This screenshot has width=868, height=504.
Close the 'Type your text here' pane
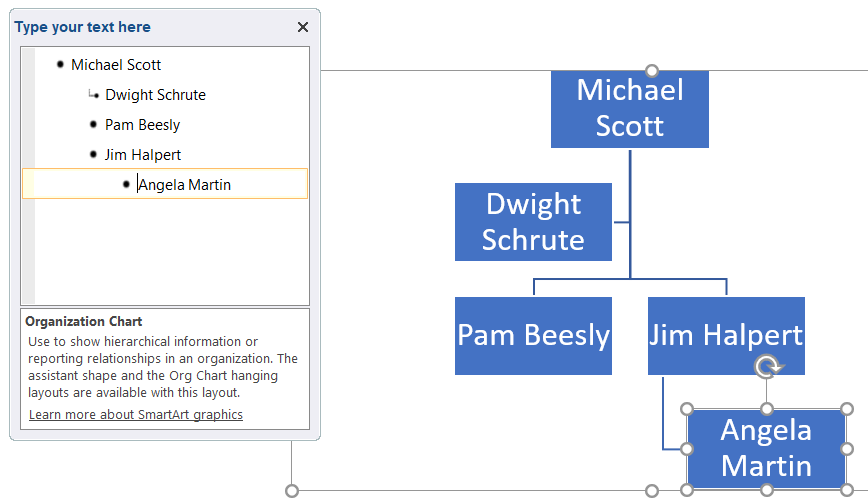(x=303, y=27)
